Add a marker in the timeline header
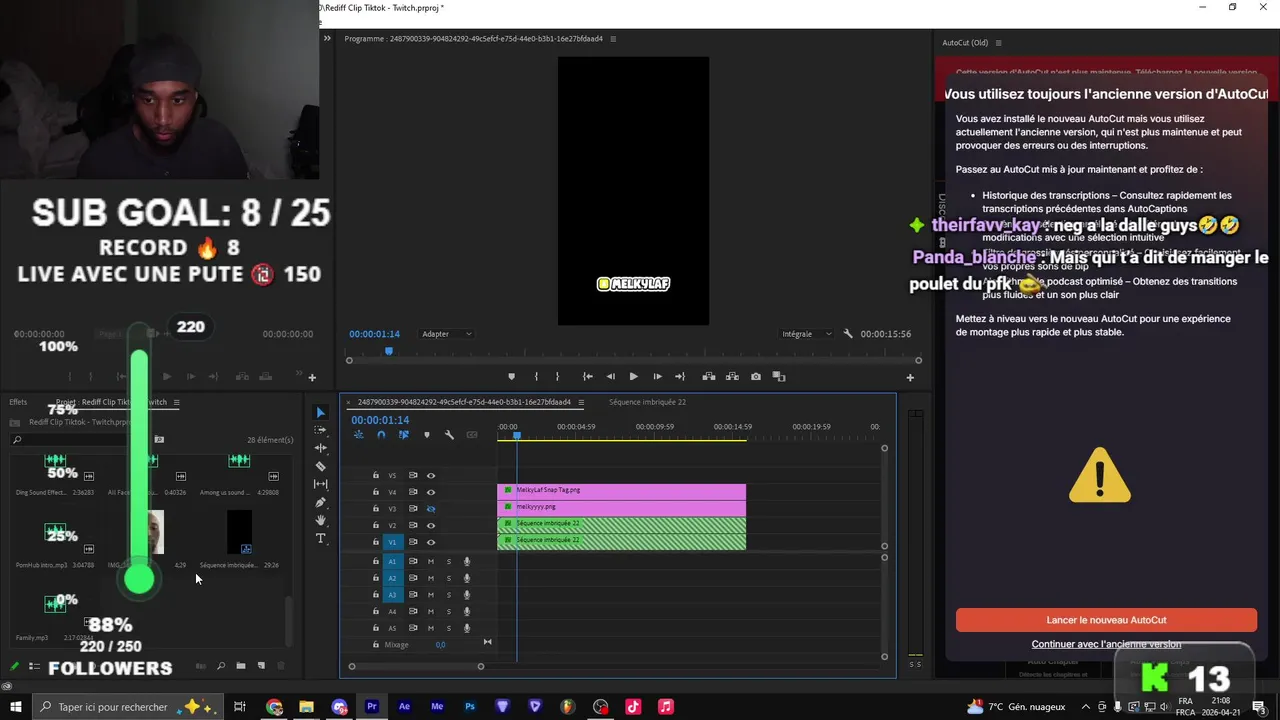This screenshot has height=720, width=1280. (x=426, y=435)
